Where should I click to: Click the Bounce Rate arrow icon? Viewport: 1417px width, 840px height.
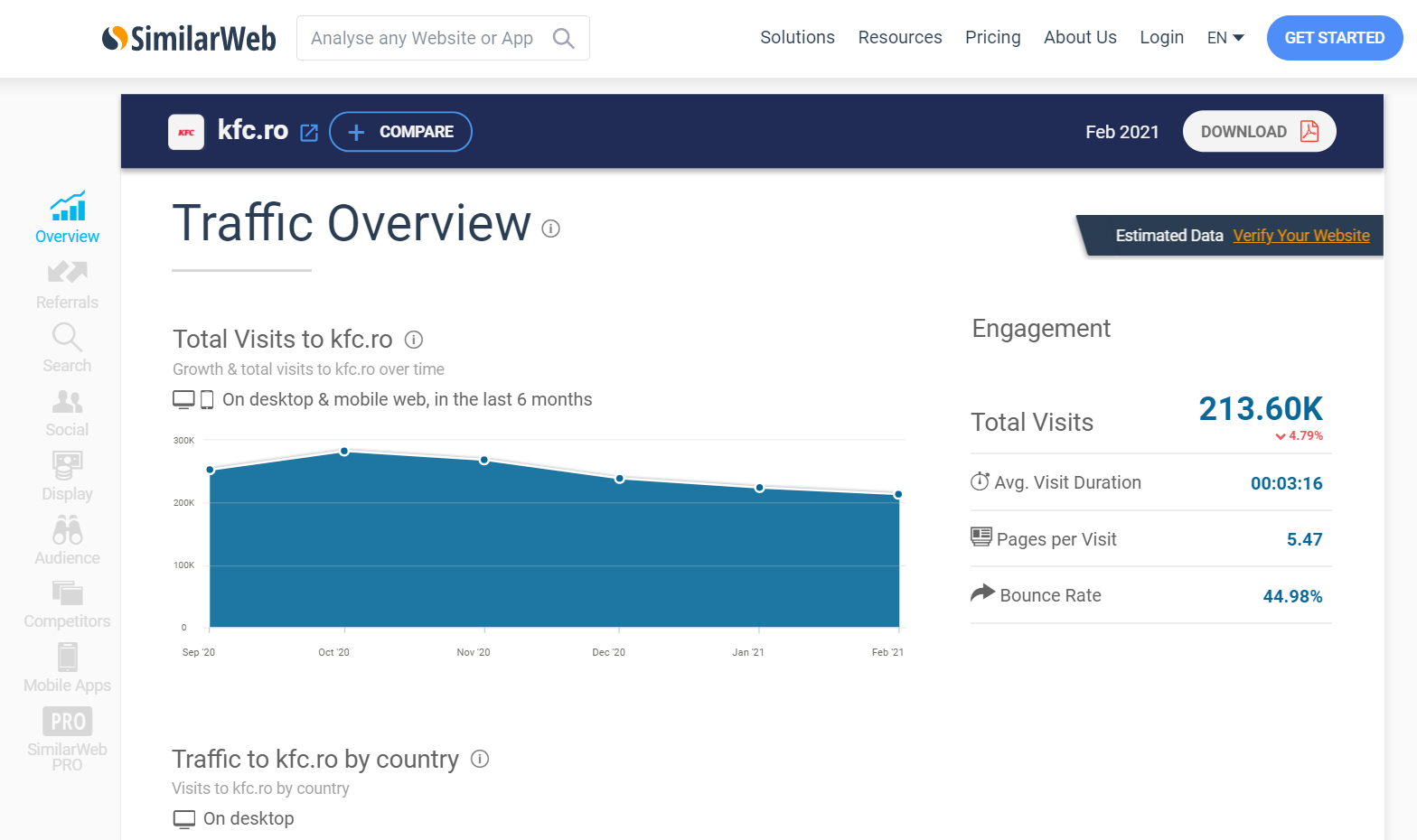pyautogui.click(x=982, y=593)
